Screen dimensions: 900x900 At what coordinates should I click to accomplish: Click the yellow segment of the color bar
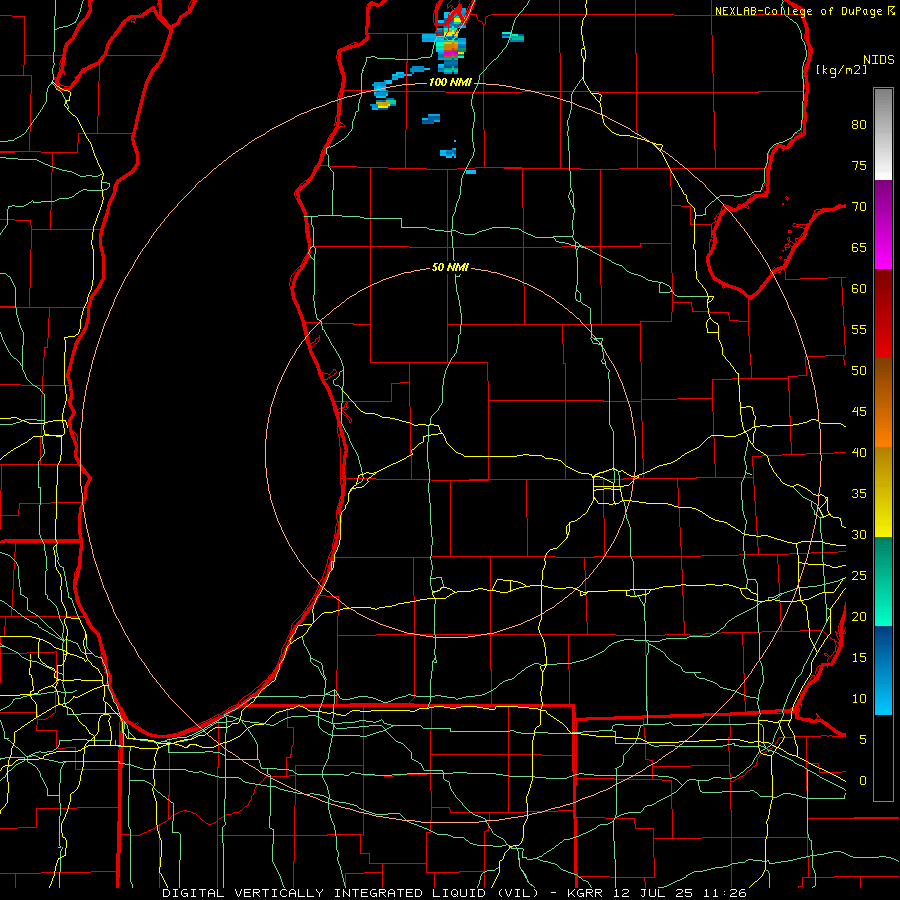point(883,492)
